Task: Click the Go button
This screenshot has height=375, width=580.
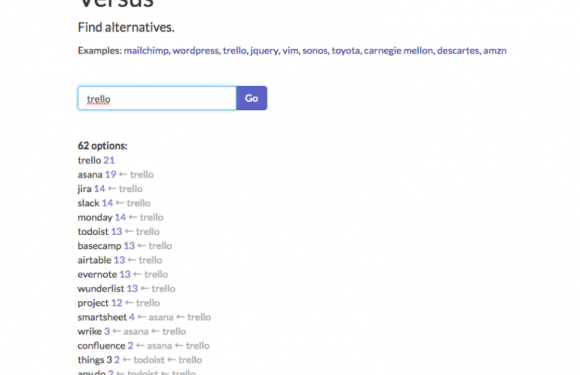Action: click(252, 98)
